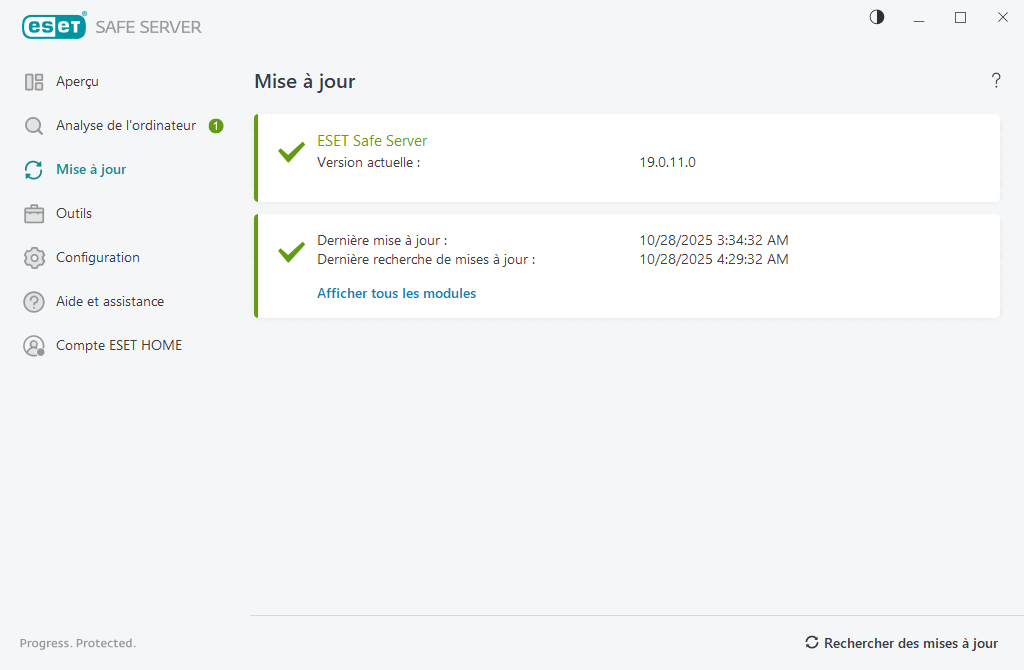
Task: Click the green notification badge on Analyse
Action: [x=216, y=126]
